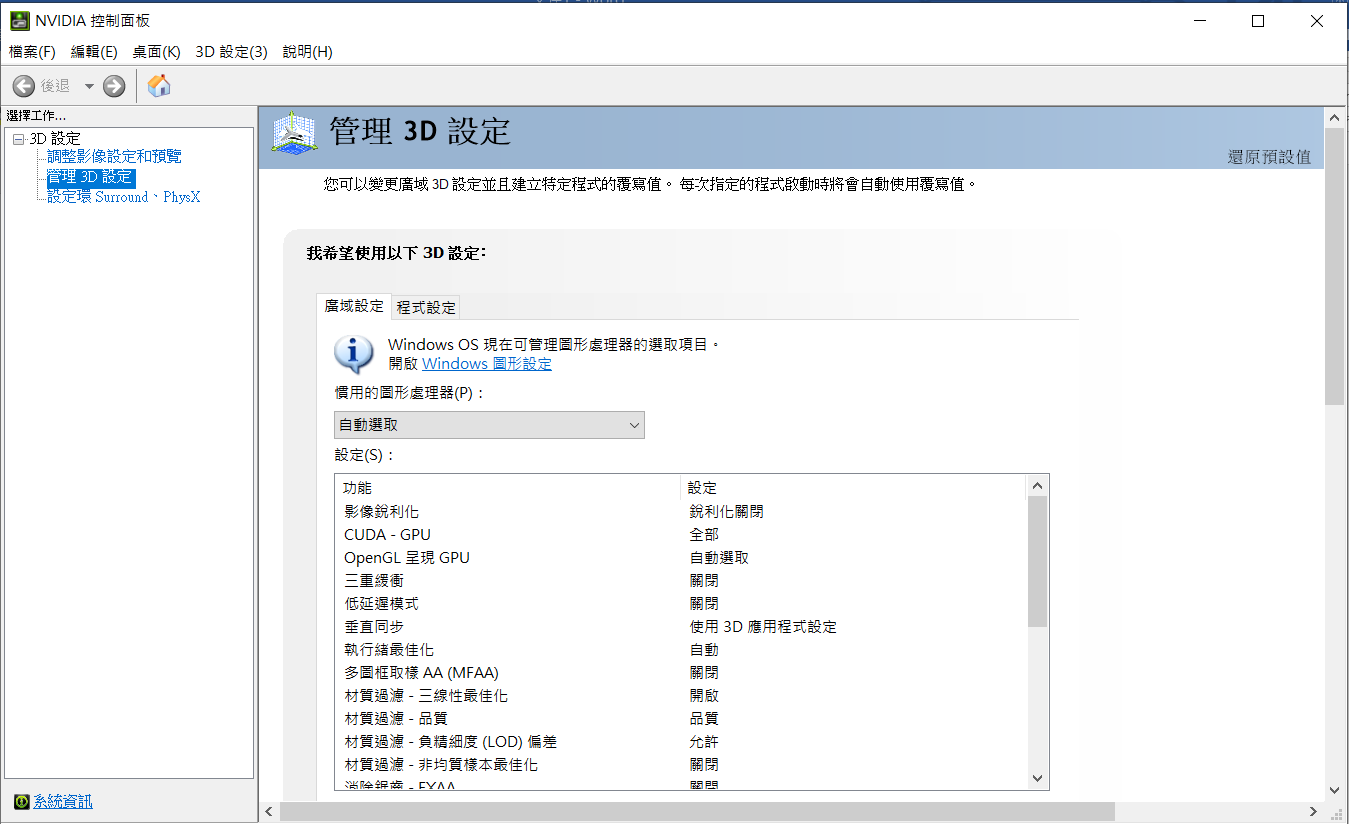1349x824 pixels.
Task: Click the back navigation arrow icon
Action: pos(24,87)
